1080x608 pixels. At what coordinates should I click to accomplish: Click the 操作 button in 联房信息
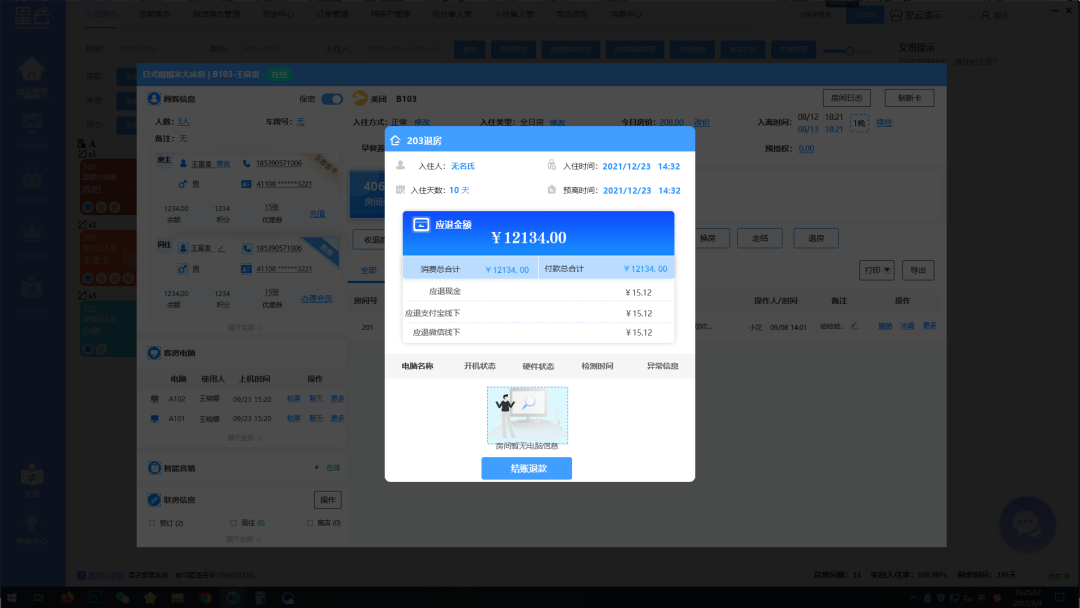click(328, 500)
